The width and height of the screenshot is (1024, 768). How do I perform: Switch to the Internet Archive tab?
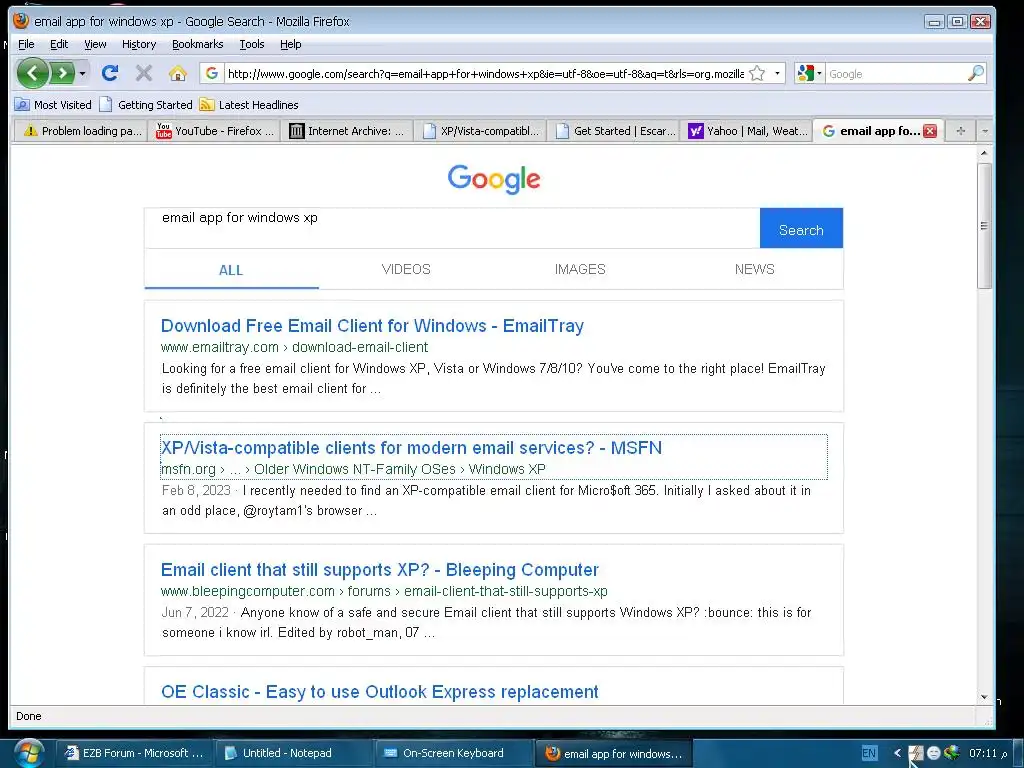click(x=347, y=131)
